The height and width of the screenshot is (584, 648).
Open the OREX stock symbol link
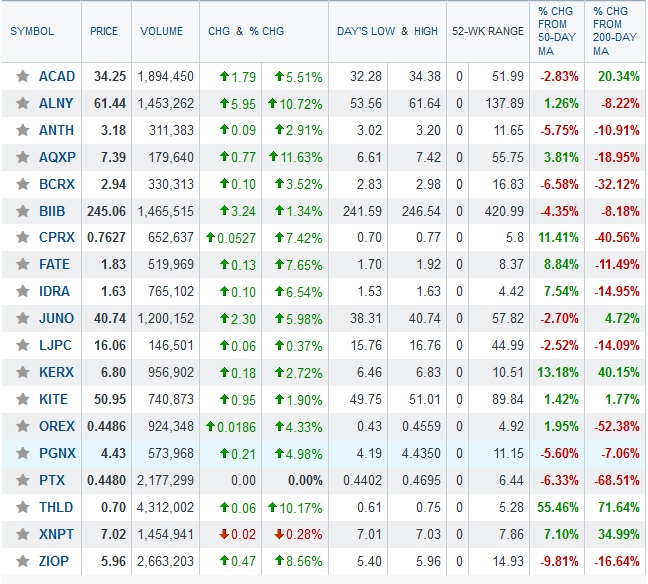click(57, 427)
